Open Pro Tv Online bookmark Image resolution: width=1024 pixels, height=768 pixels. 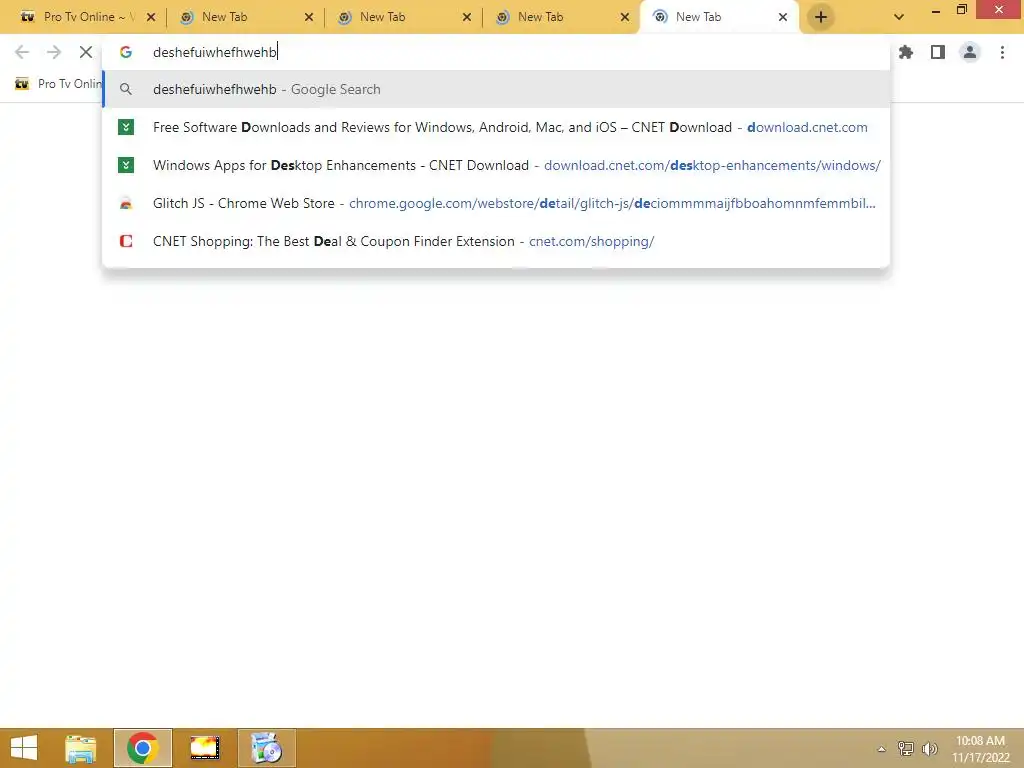(58, 84)
